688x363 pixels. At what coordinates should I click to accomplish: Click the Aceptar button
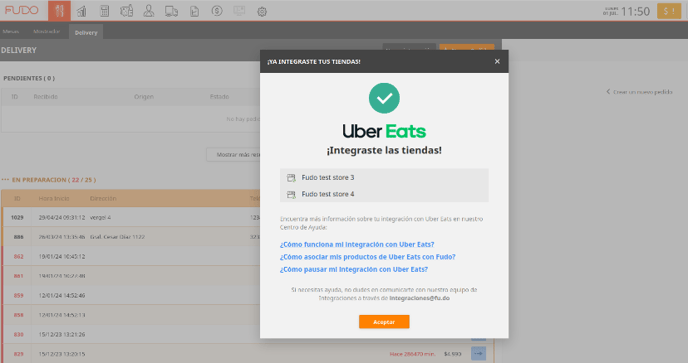384,322
